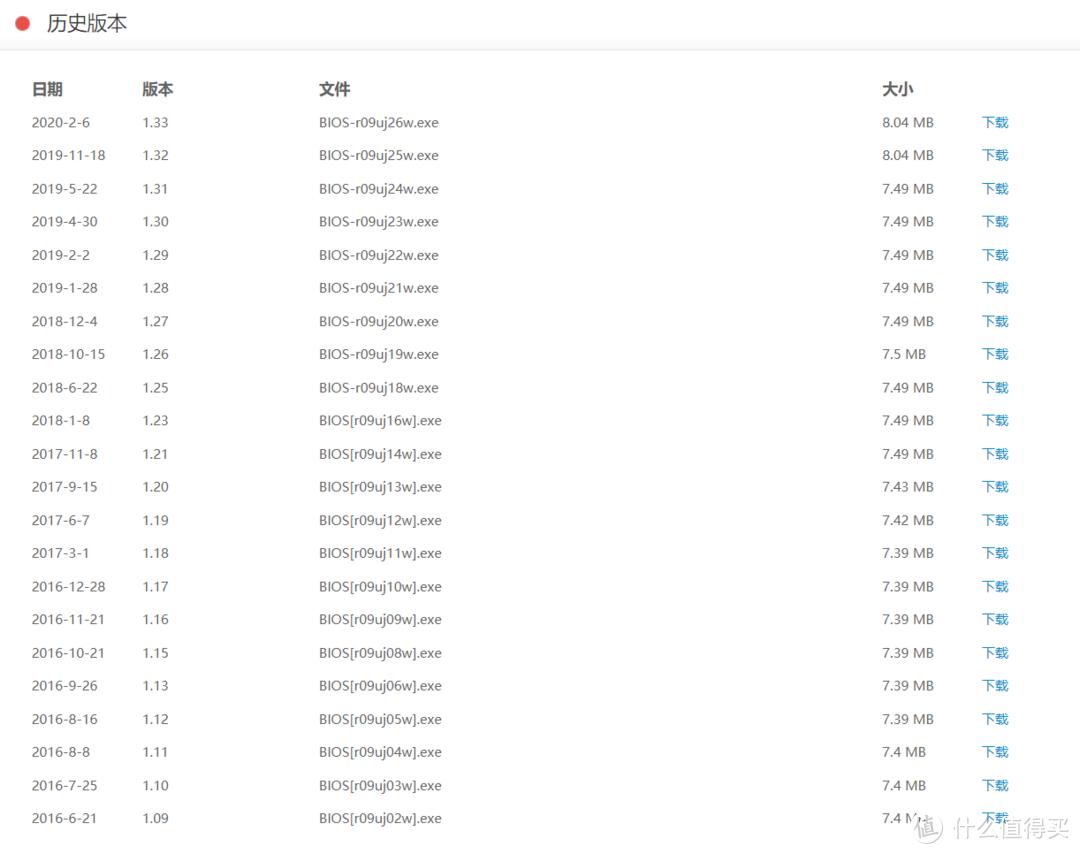Select version number 1.15
The width and height of the screenshot is (1080, 854).
click(x=155, y=653)
